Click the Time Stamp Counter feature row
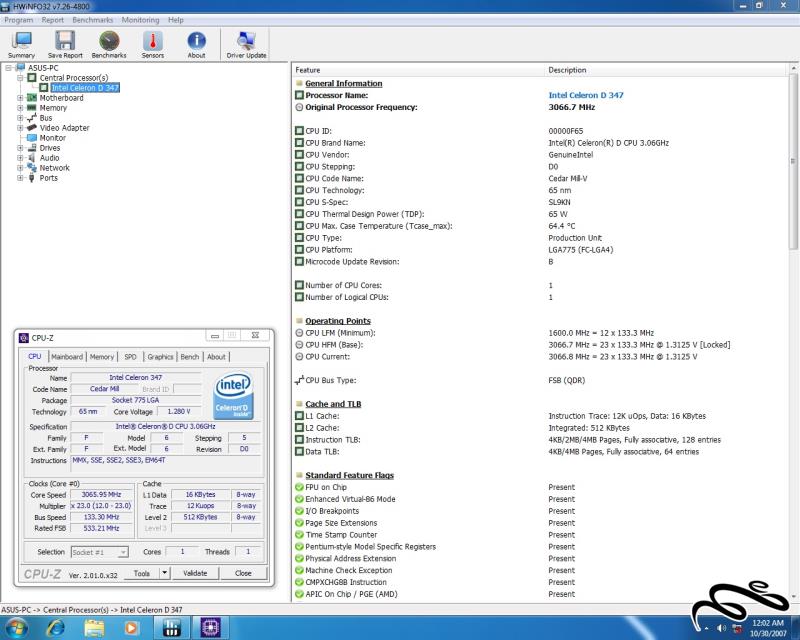 click(541, 535)
